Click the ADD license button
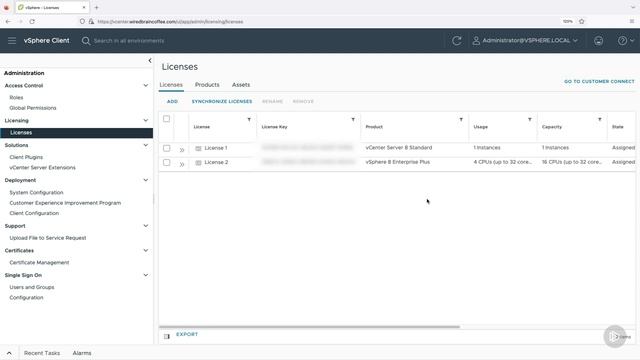Viewport: 640px width, 360px height. (x=172, y=101)
